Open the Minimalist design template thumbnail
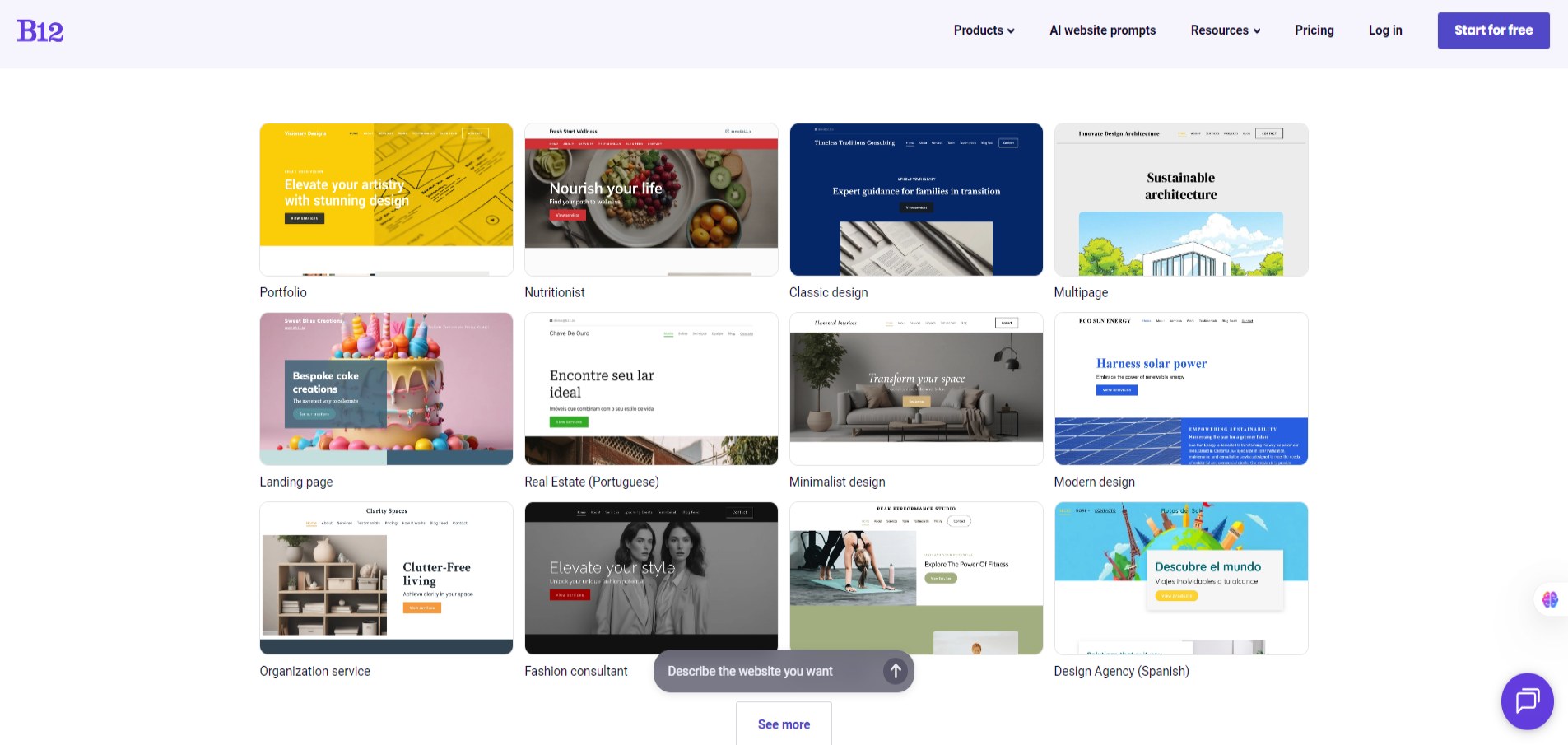Viewport: 1568px width, 745px height. click(916, 389)
